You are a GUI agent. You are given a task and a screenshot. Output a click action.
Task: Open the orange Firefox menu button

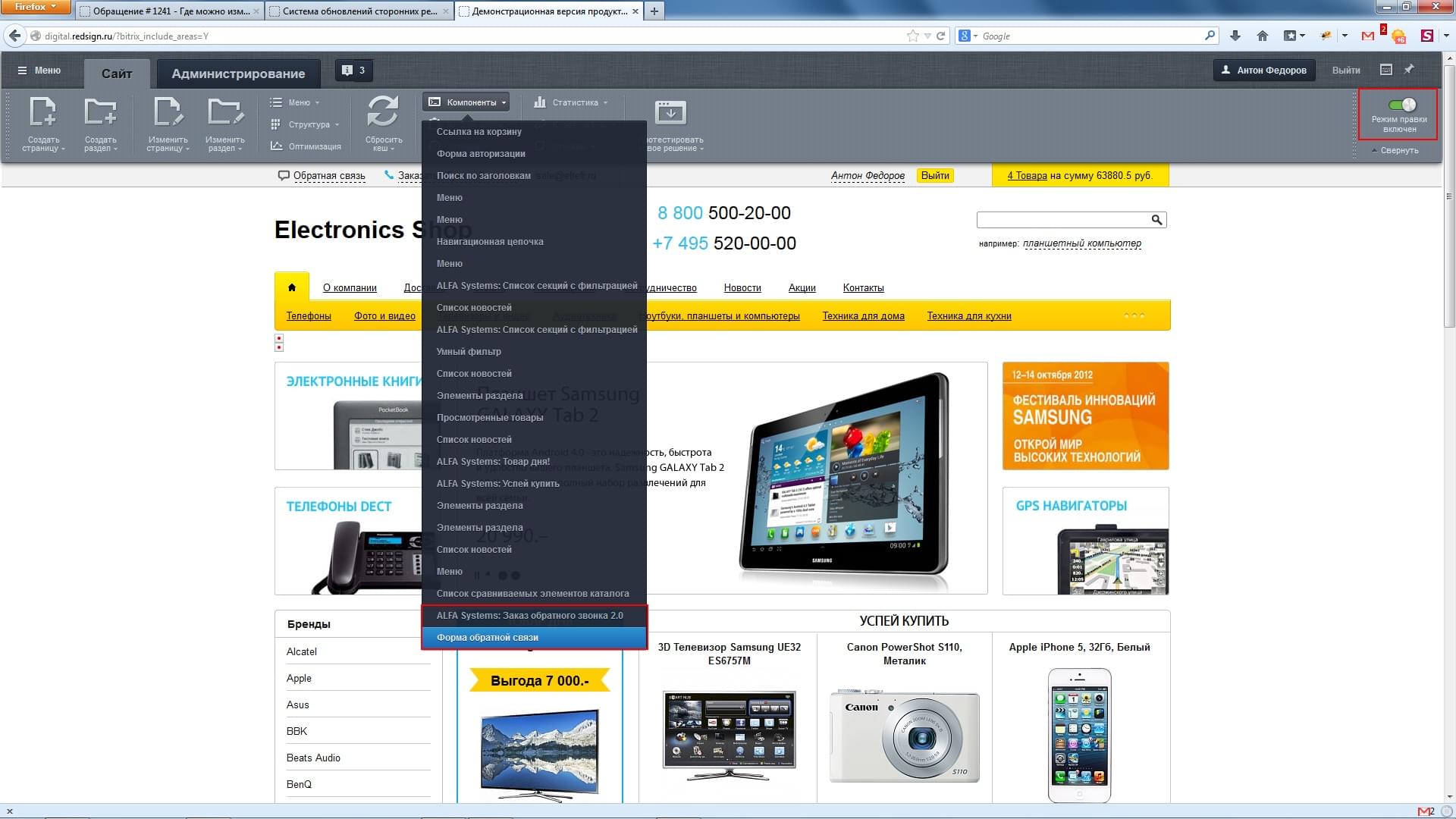(36, 7)
